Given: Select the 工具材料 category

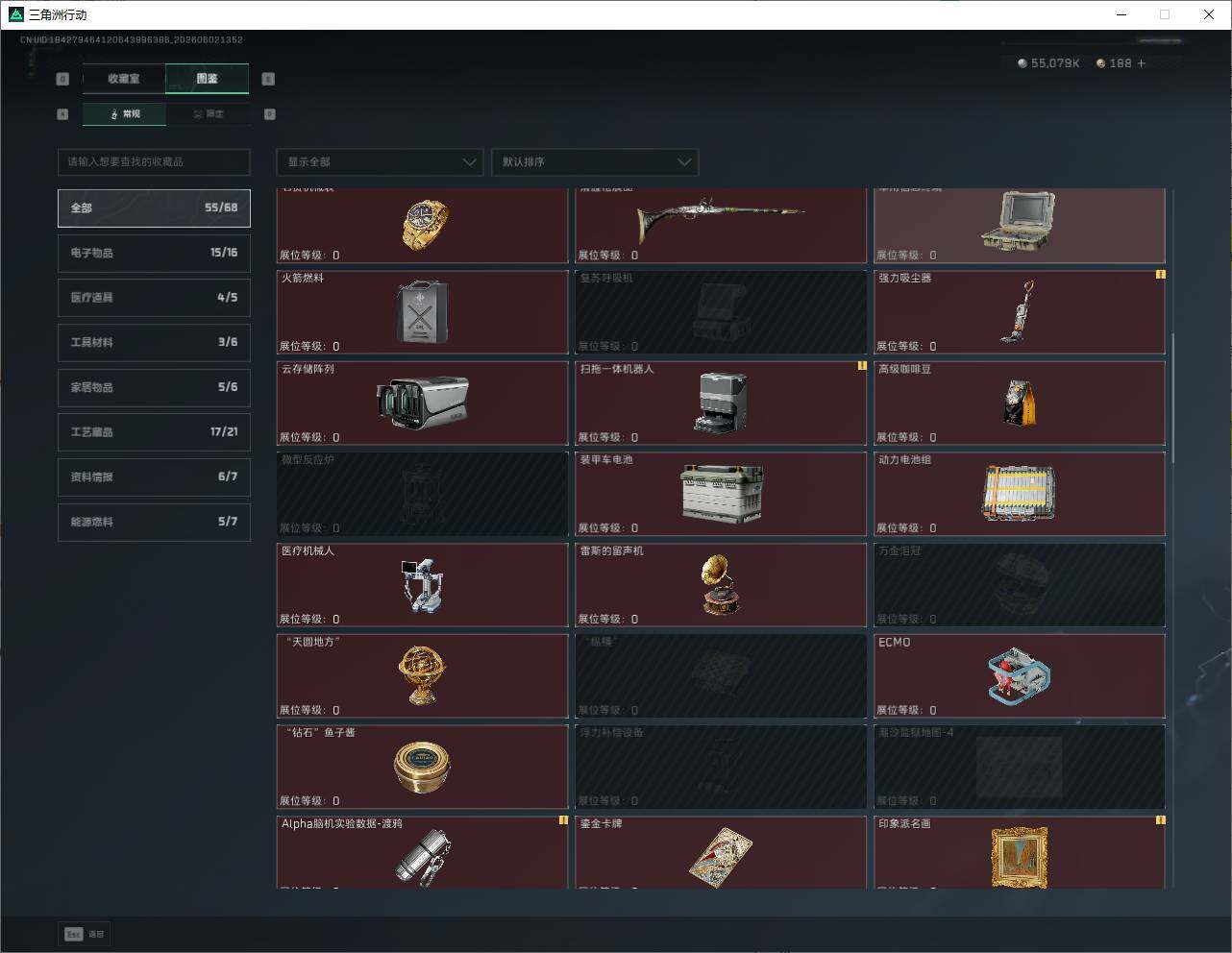Looking at the screenshot, I should coord(154,342).
